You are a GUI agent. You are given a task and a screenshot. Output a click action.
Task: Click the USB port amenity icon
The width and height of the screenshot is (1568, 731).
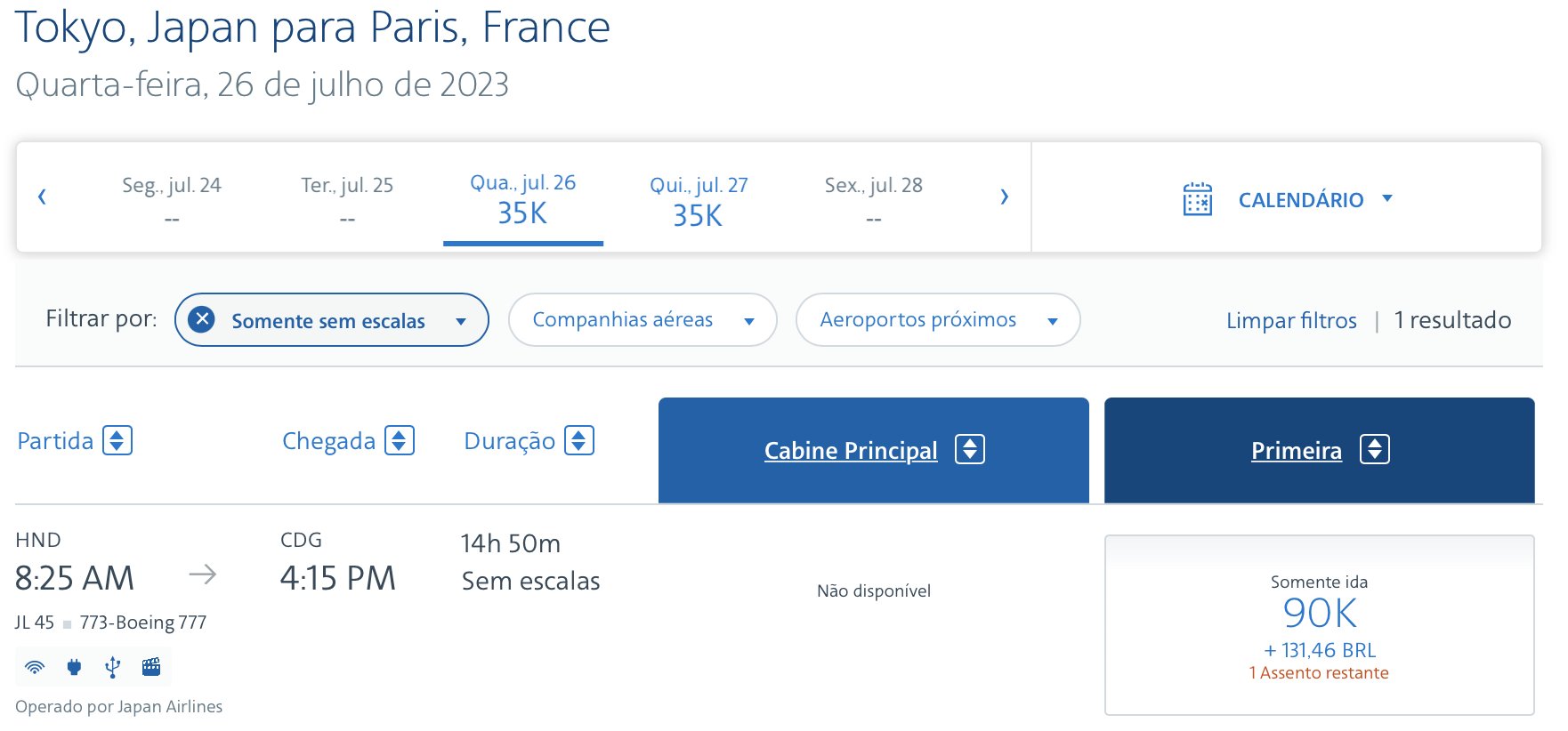coord(112,667)
